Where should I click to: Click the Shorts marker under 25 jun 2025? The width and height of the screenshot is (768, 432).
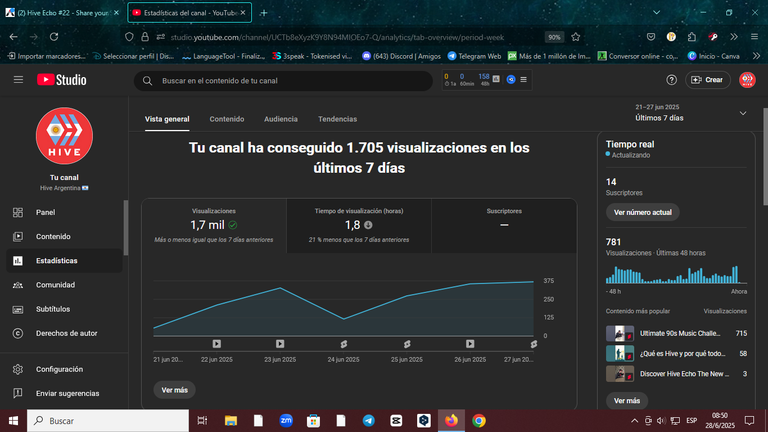(407, 344)
